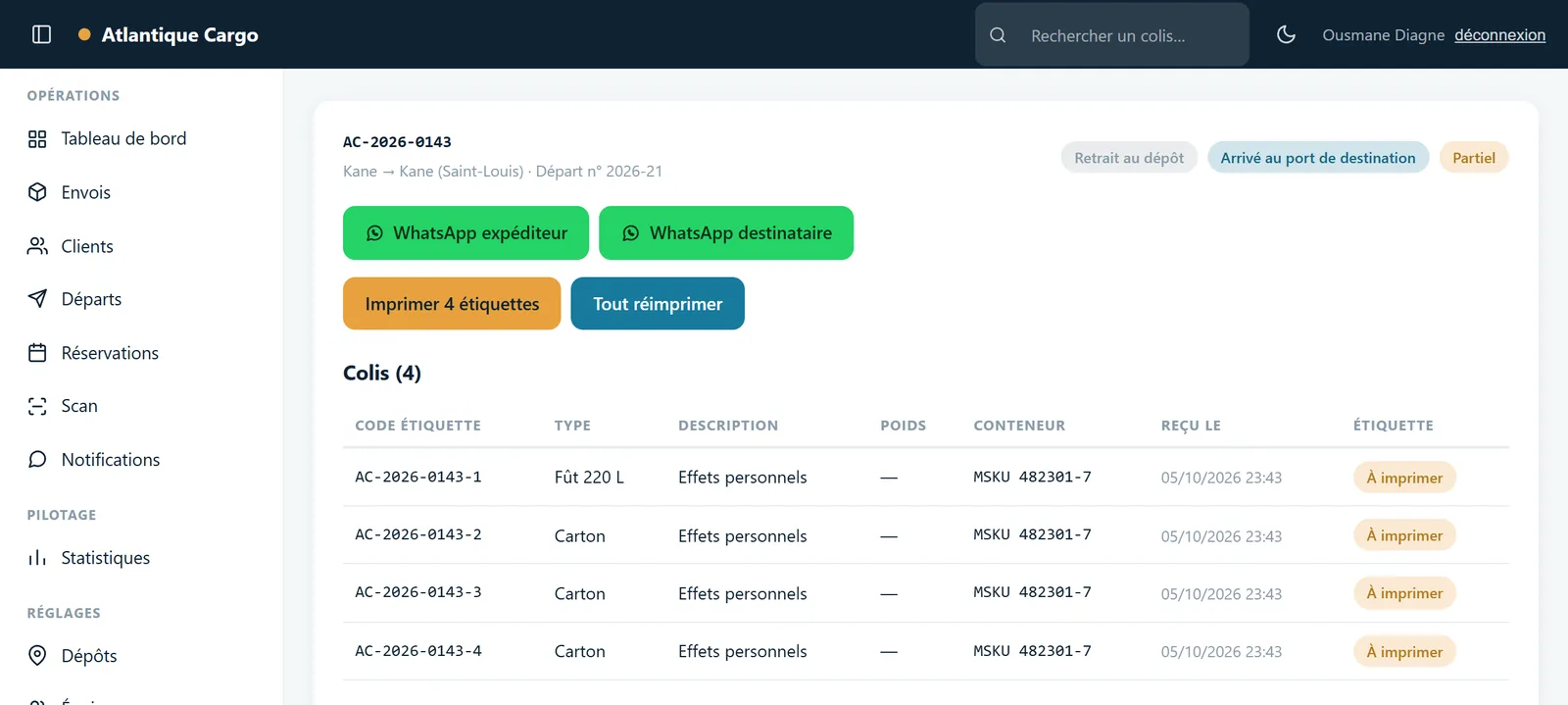Image resolution: width=1568 pixels, height=705 pixels.
Task: Click the déconnexion link
Action: (1499, 35)
